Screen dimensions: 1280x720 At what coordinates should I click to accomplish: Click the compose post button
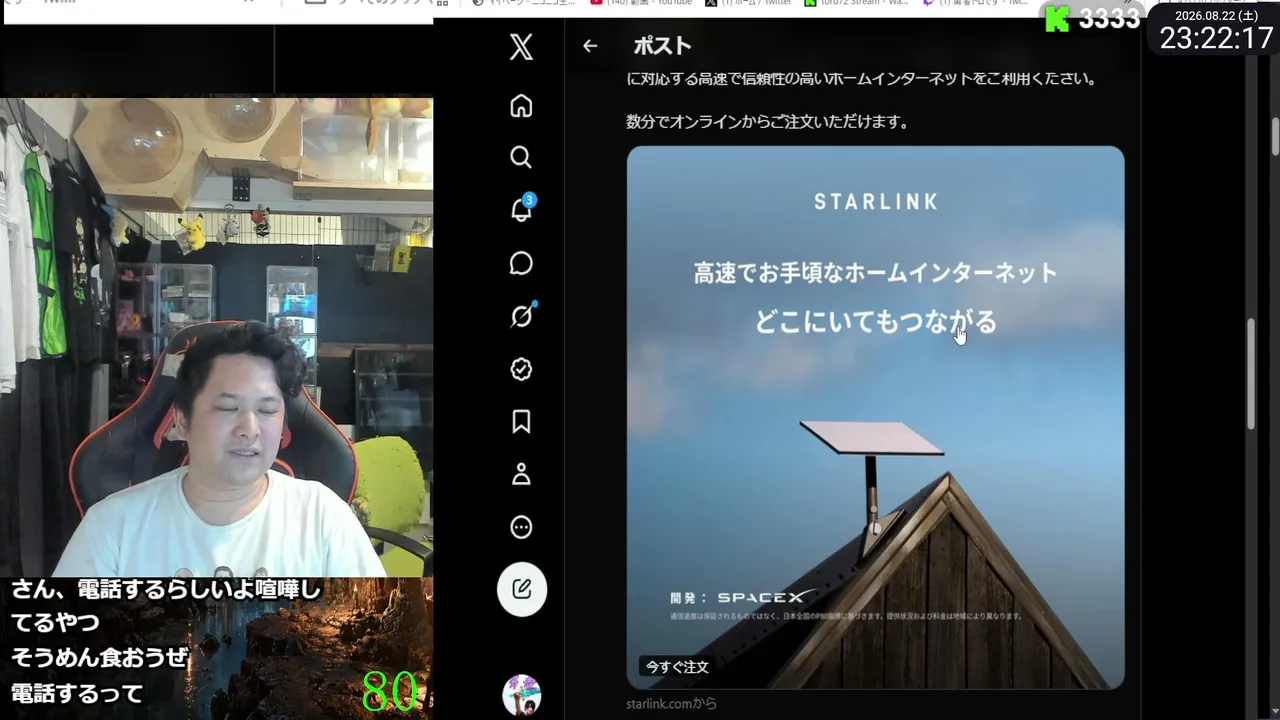point(522,589)
